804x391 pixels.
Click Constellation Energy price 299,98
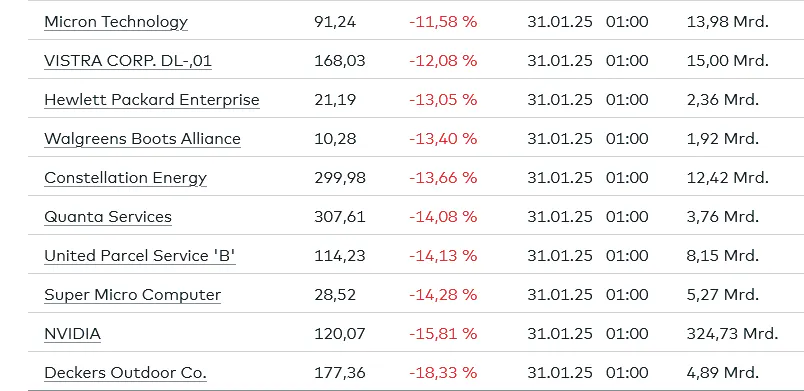(x=339, y=178)
